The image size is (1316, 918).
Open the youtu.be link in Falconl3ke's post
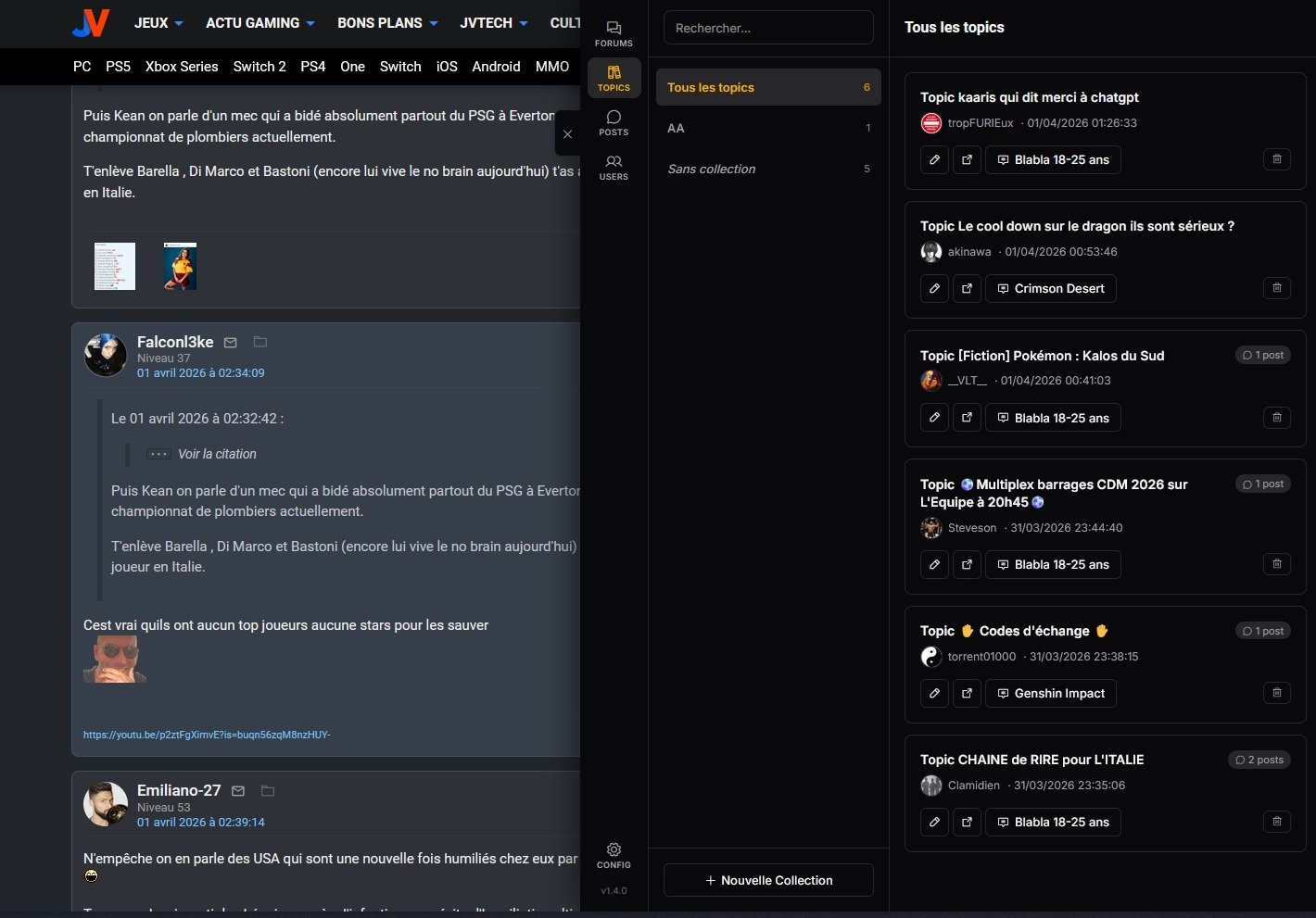coord(207,735)
